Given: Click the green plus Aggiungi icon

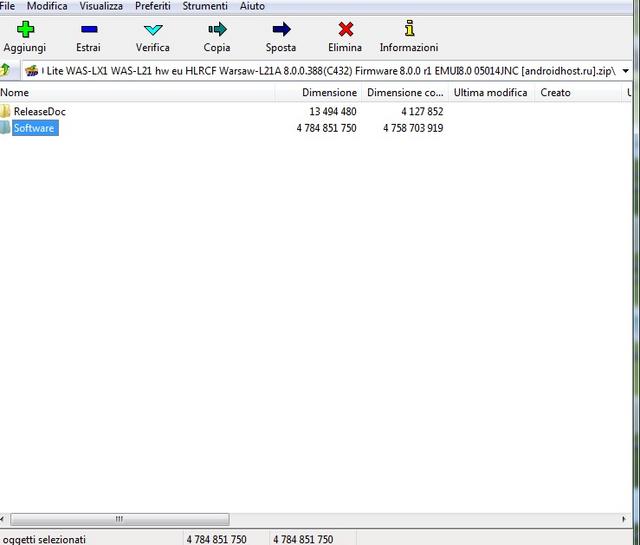Looking at the screenshot, I should click(25, 30).
